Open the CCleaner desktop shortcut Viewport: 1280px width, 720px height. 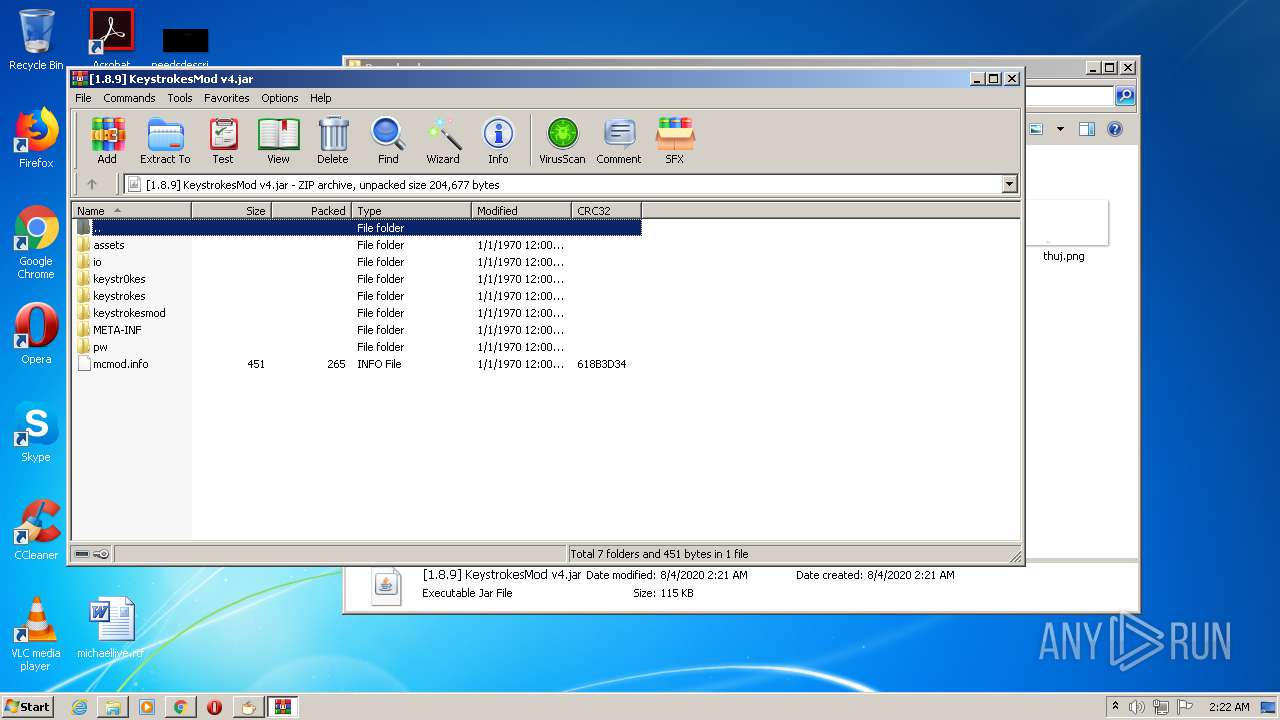click(x=36, y=530)
